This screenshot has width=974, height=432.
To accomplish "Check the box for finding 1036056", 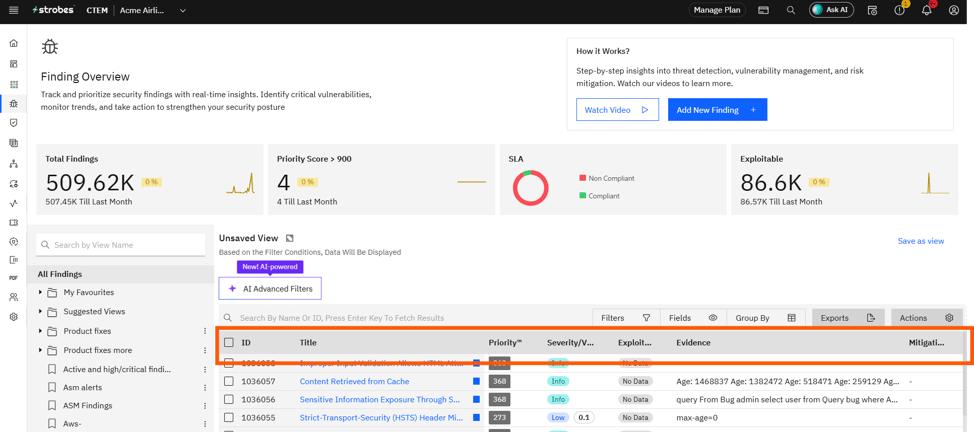I will click(229, 400).
